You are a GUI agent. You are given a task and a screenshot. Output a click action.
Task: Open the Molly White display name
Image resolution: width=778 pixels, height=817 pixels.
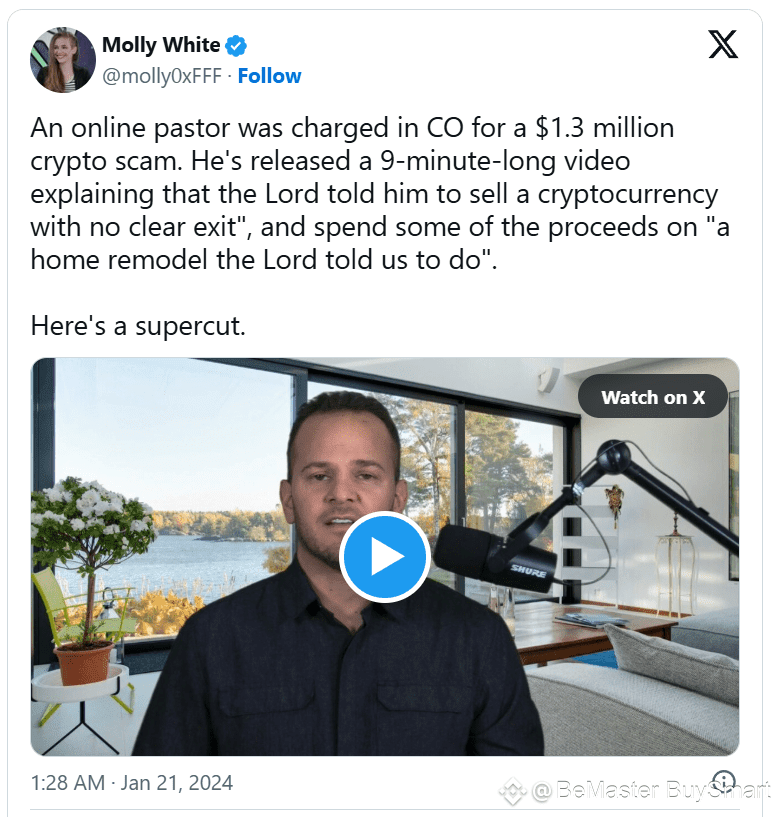[x=161, y=45]
